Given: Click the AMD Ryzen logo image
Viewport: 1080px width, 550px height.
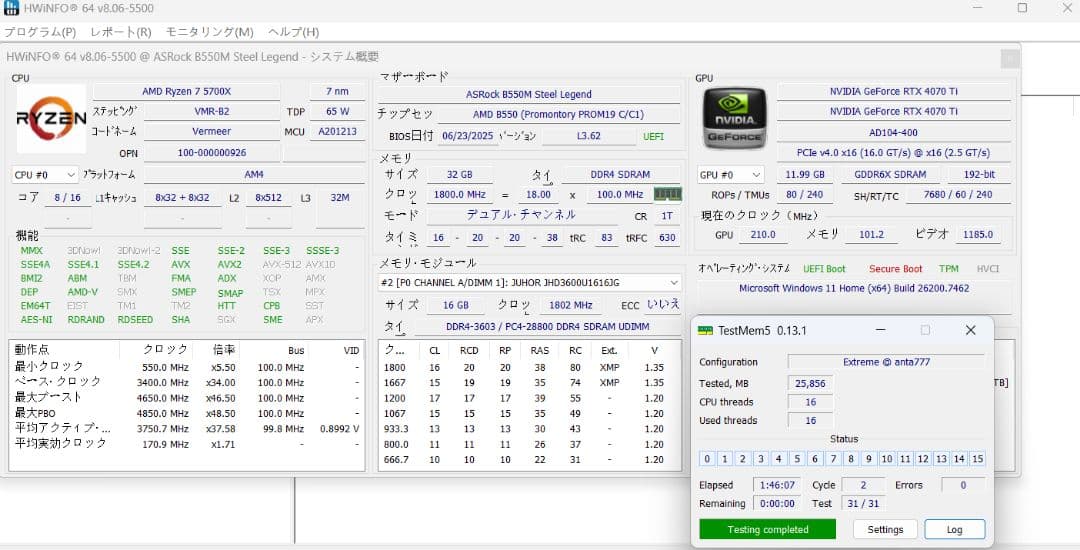Looking at the screenshot, I should [52, 118].
